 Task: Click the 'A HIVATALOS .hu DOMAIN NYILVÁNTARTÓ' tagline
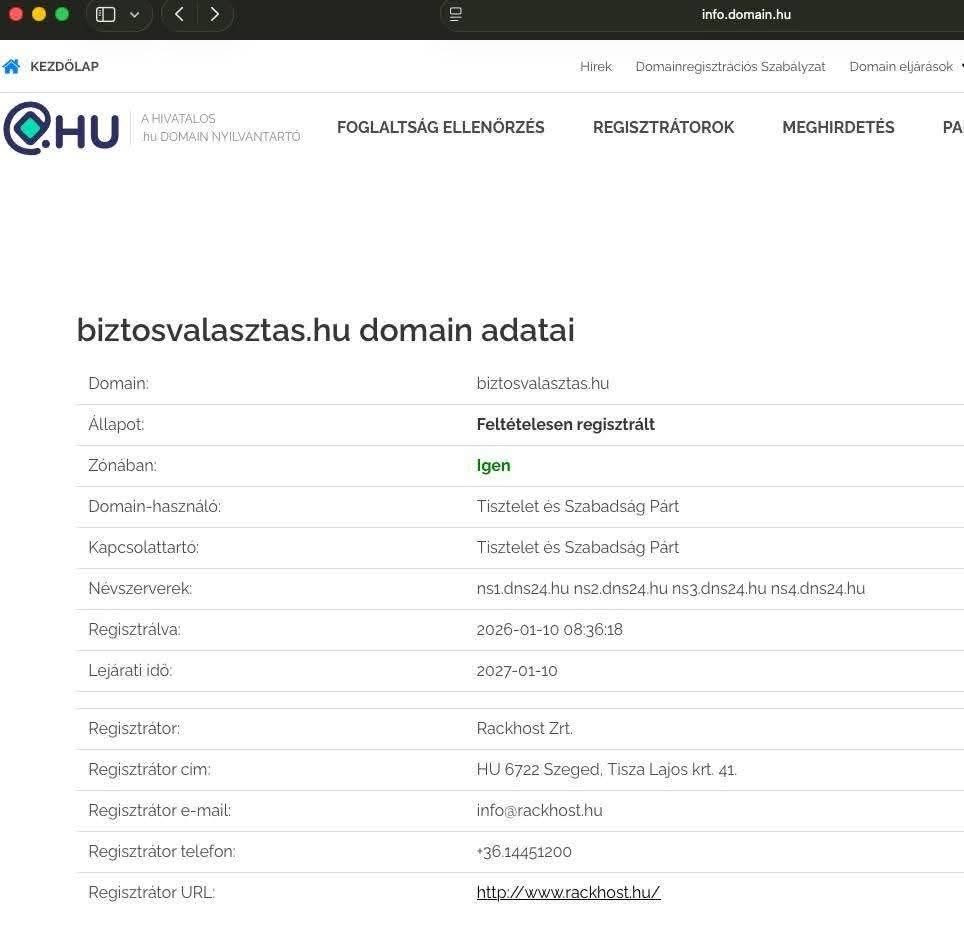(221, 127)
